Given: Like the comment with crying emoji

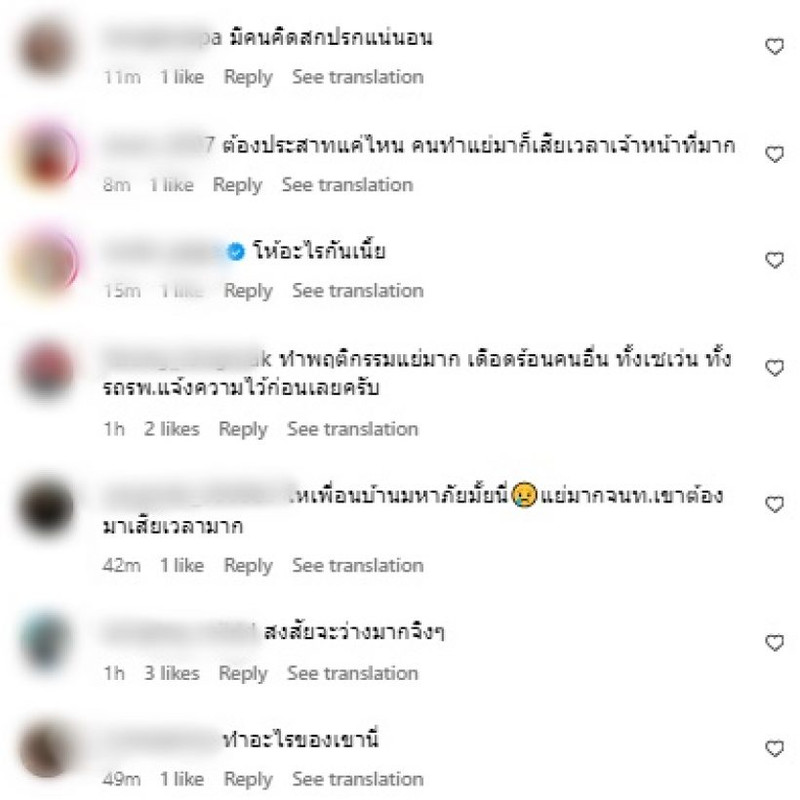Looking at the screenshot, I should [774, 504].
